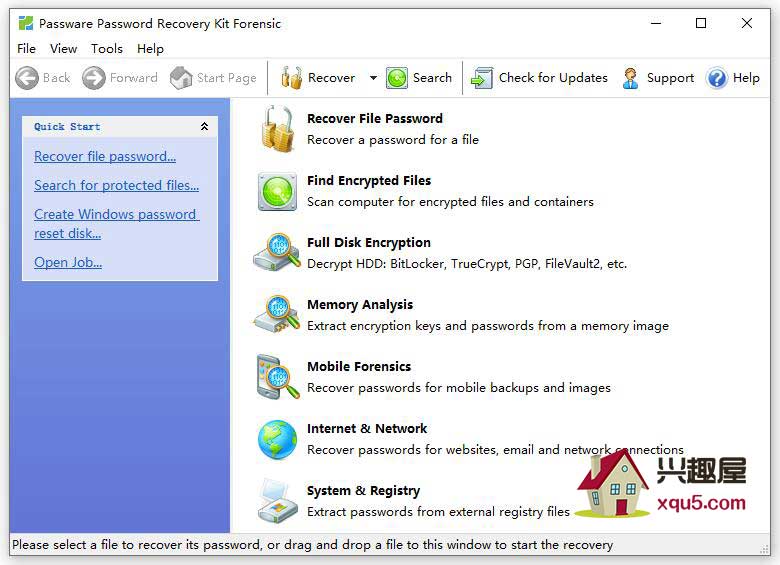Open the Recover dropdown arrow
Viewport: 780px width, 565px height.
pos(373,78)
